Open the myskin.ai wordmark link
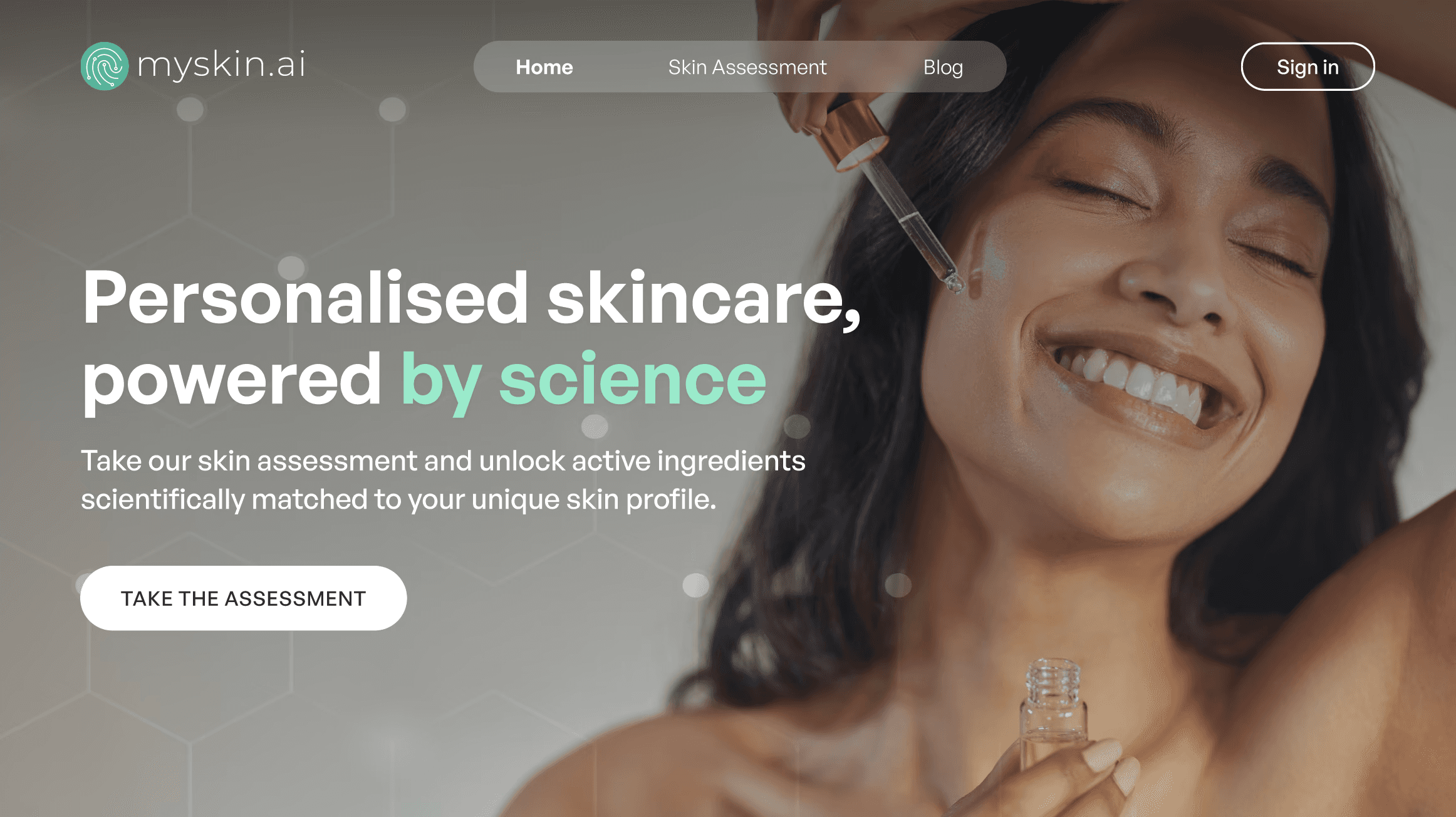Screen dimensions: 1456x817 pyautogui.click(x=221, y=65)
